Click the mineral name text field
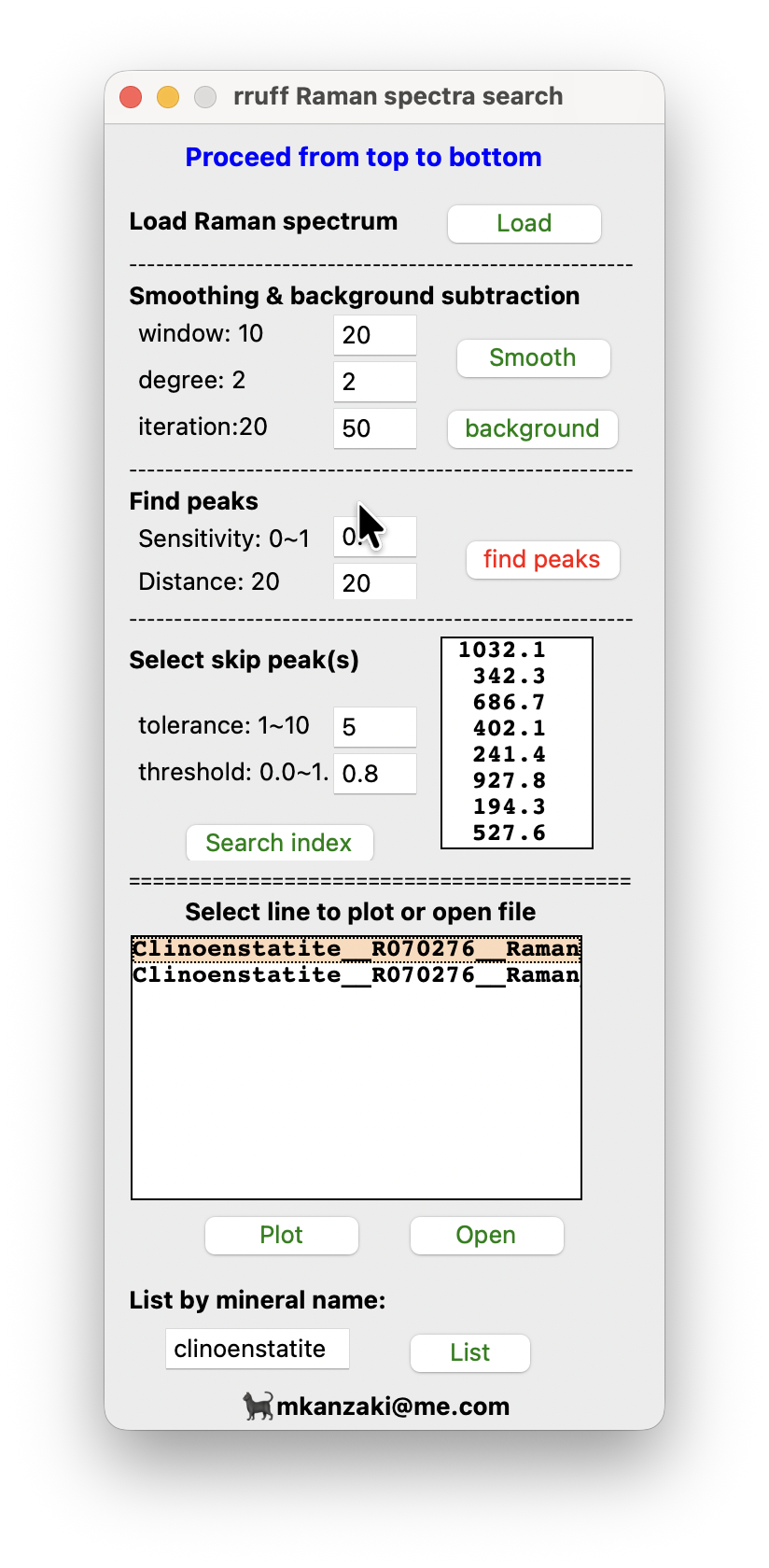 [257, 1349]
